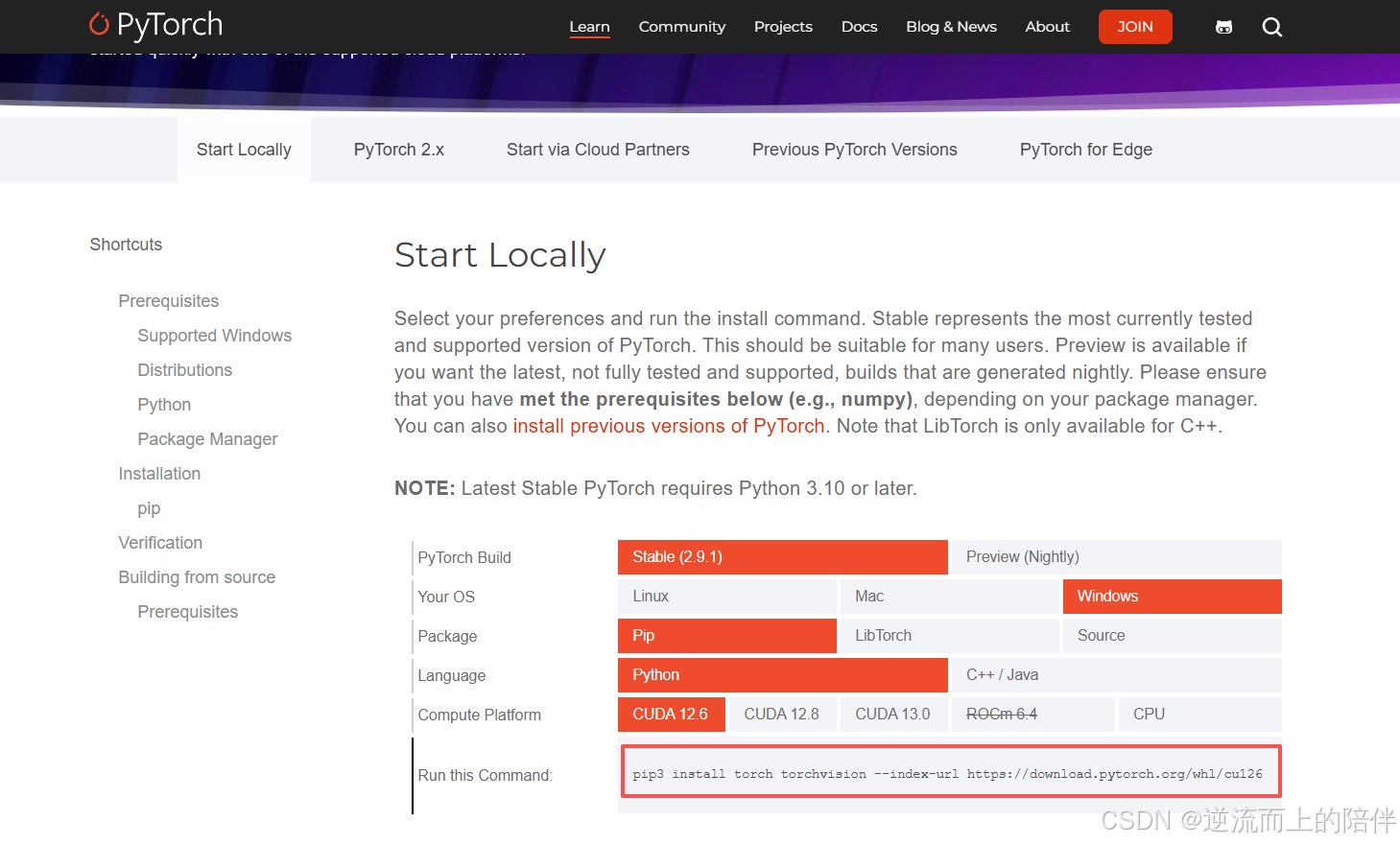This screenshot has width=1400, height=845.
Task: Switch to Start Locally tab
Action: click(x=244, y=150)
